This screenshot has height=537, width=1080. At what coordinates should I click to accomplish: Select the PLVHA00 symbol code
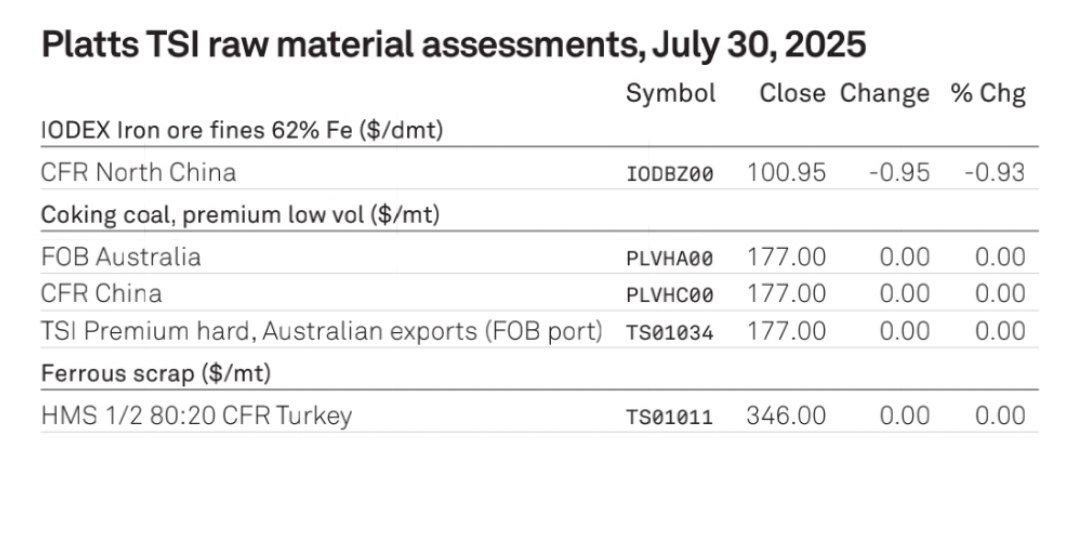[x=669, y=259]
